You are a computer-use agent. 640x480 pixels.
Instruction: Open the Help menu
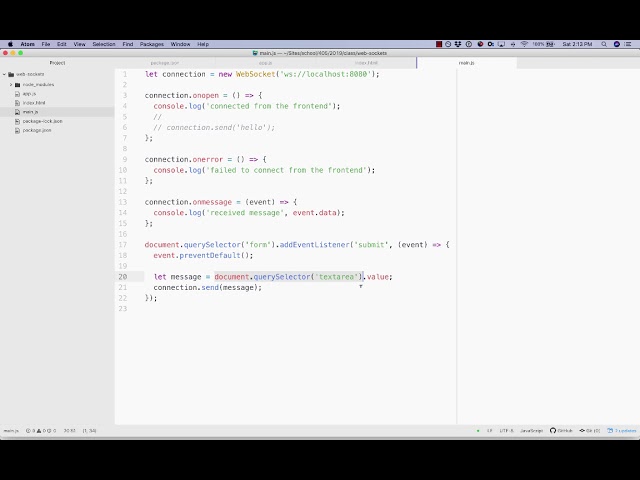tap(203, 44)
